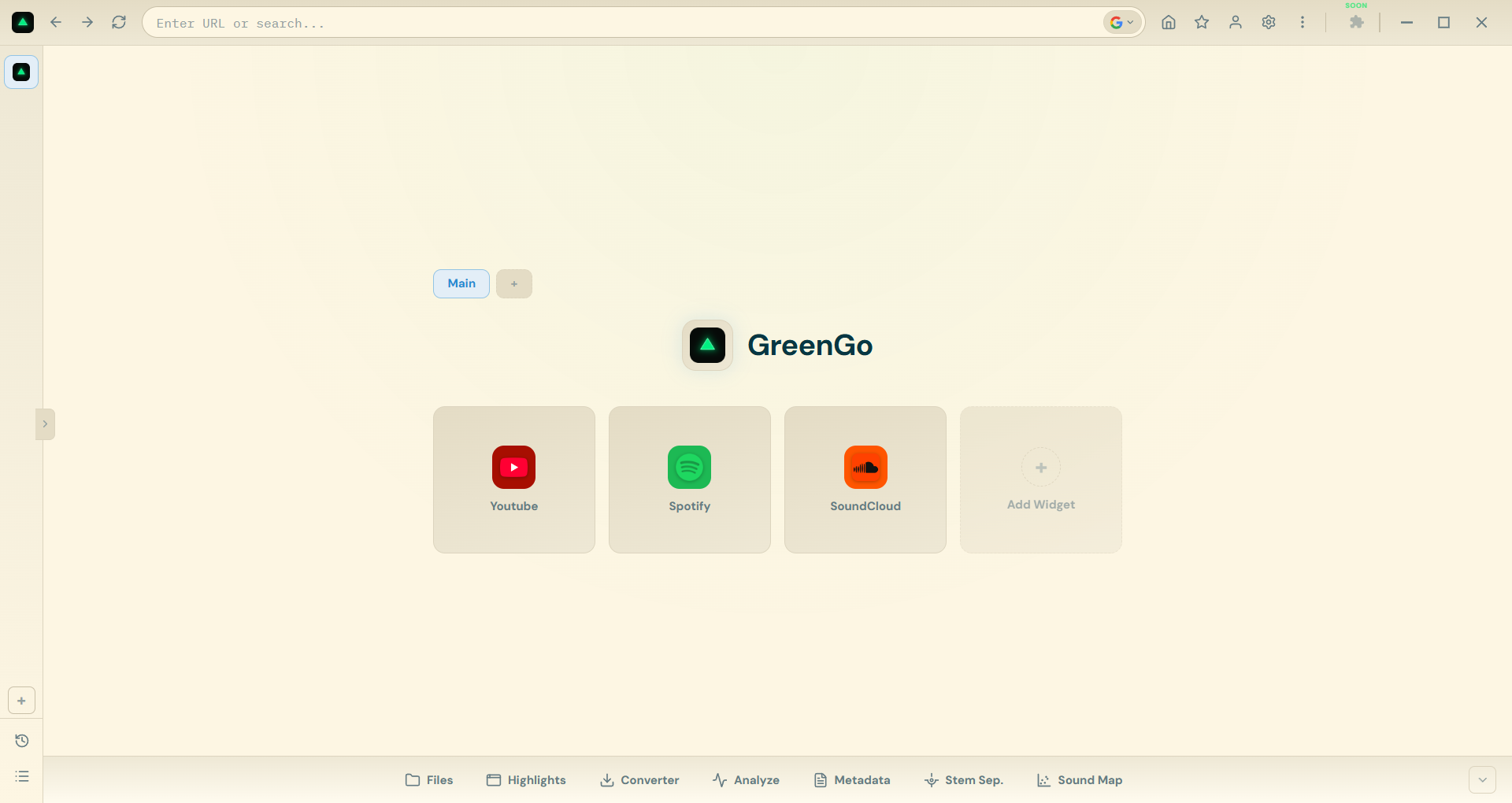Click the bookmark star icon

1202,23
